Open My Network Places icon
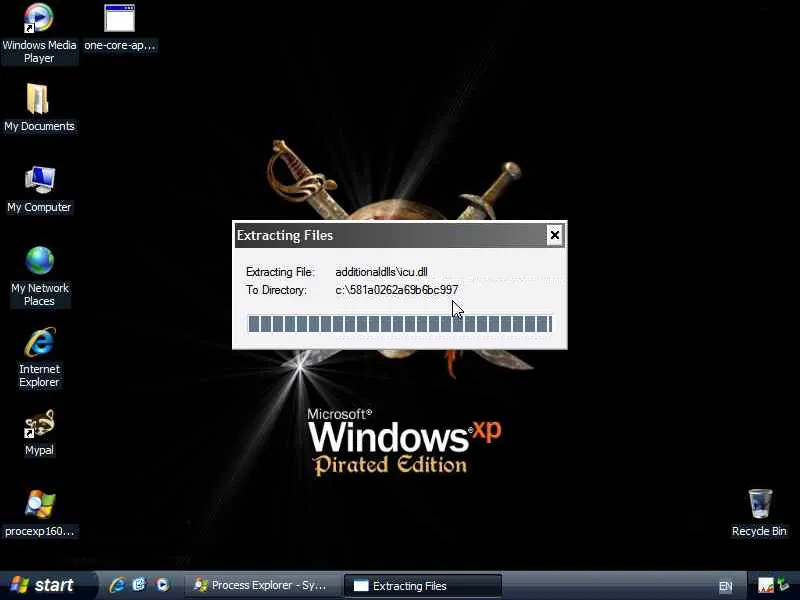The image size is (800, 600). 39,277
